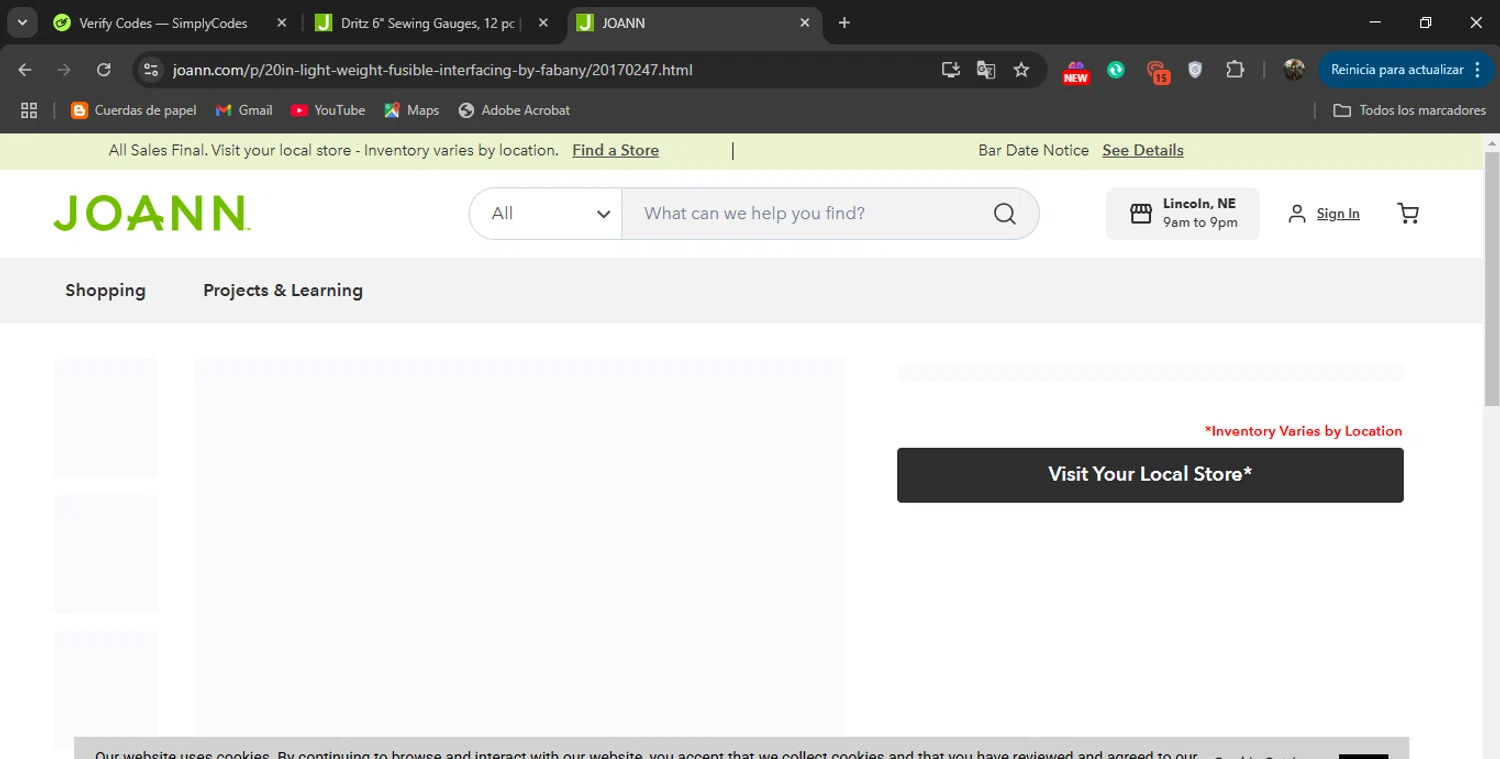Click the address bar URL

[x=432, y=70]
